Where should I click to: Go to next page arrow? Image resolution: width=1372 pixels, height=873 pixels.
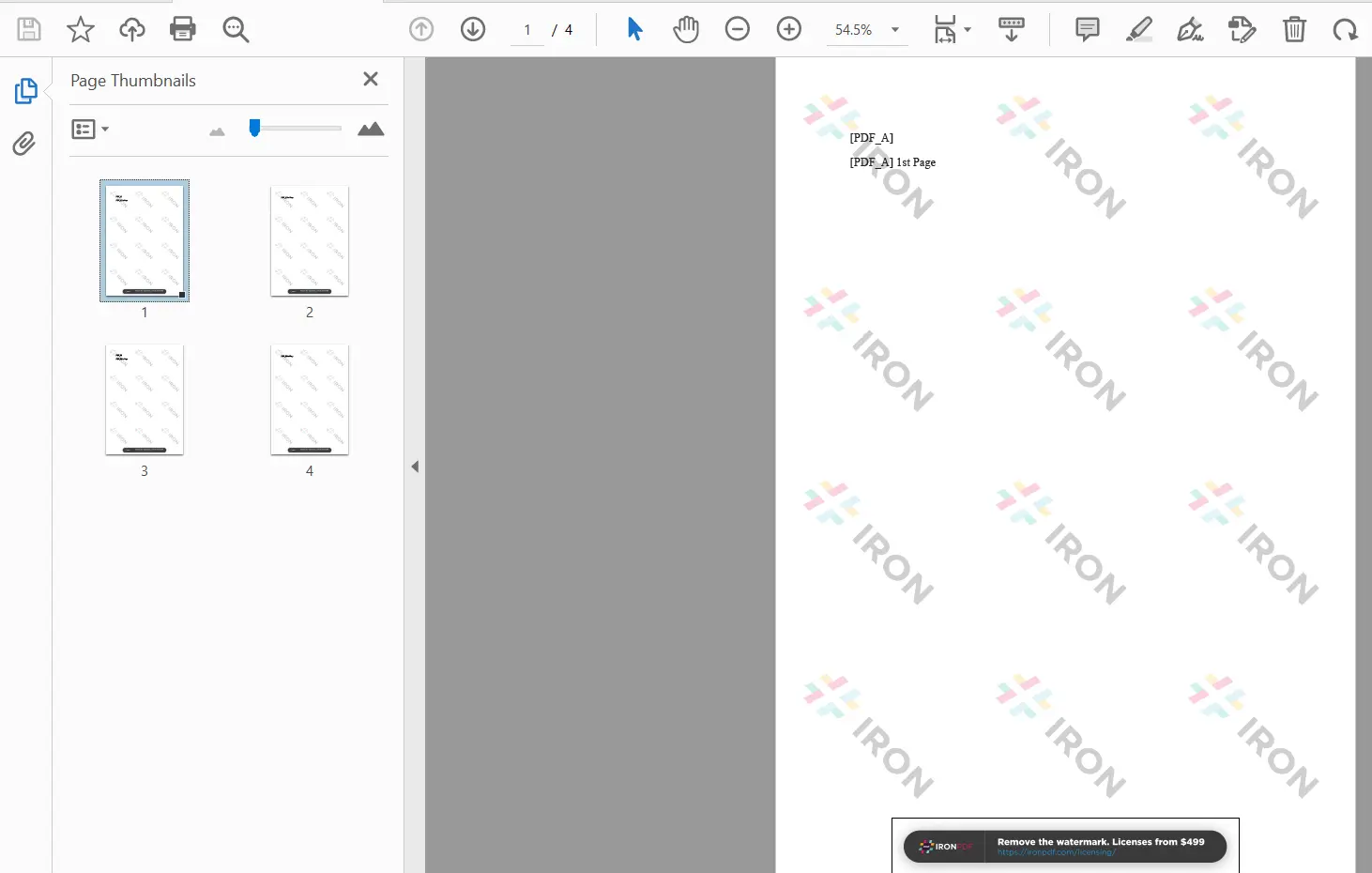click(x=473, y=29)
